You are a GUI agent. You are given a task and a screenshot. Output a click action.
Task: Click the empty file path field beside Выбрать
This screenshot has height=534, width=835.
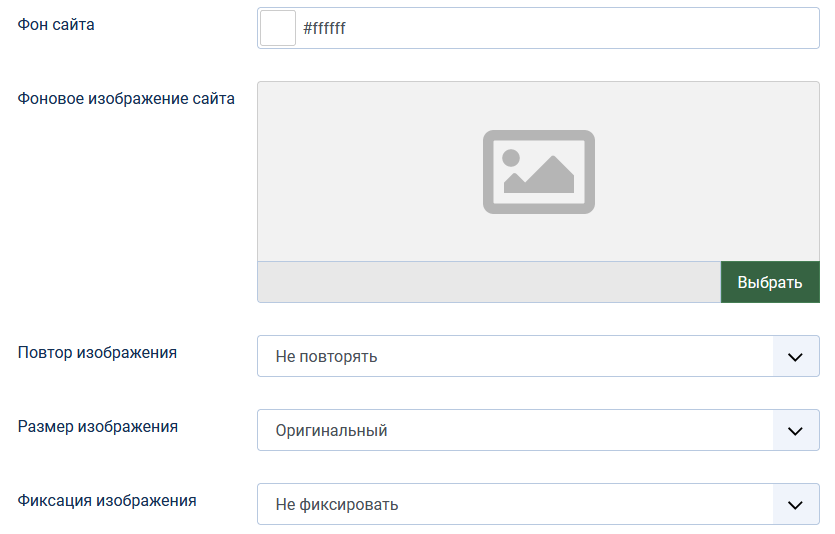click(x=488, y=282)
